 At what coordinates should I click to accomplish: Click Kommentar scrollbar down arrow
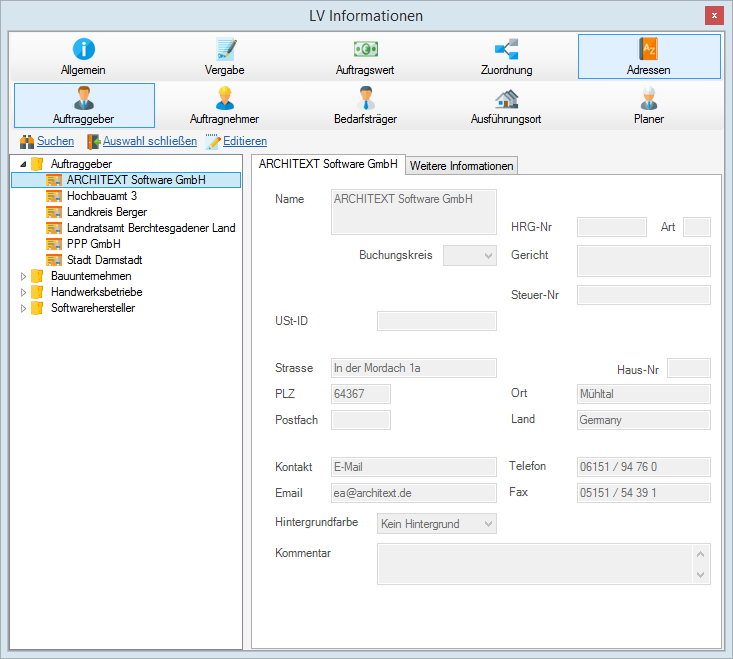point(700,575)
